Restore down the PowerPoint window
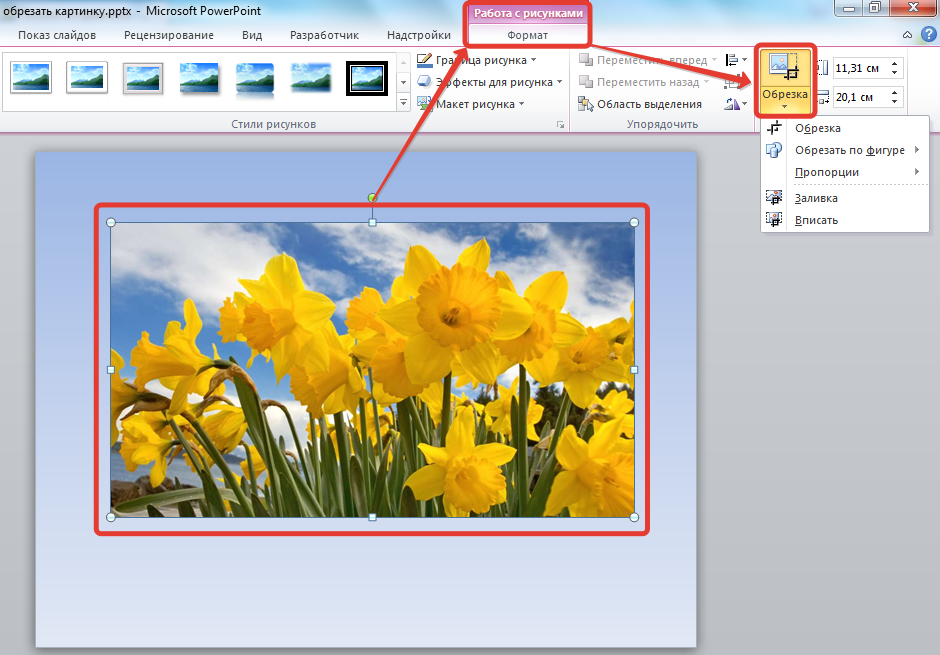Viewport: 940px width, 655px height. point(875,8)
